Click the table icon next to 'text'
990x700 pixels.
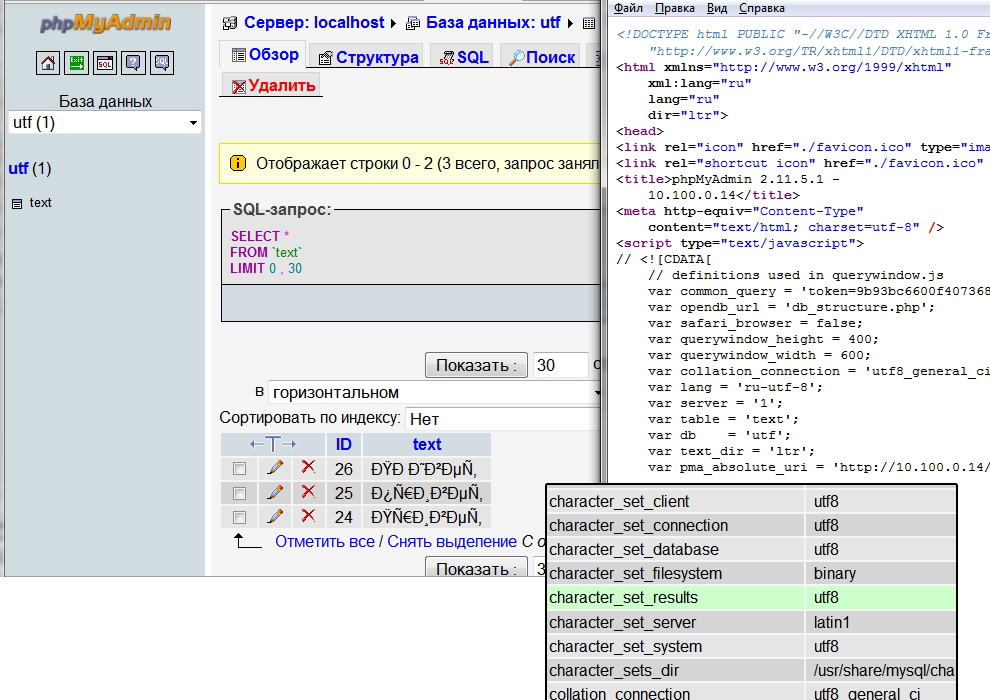pos(16,203)
